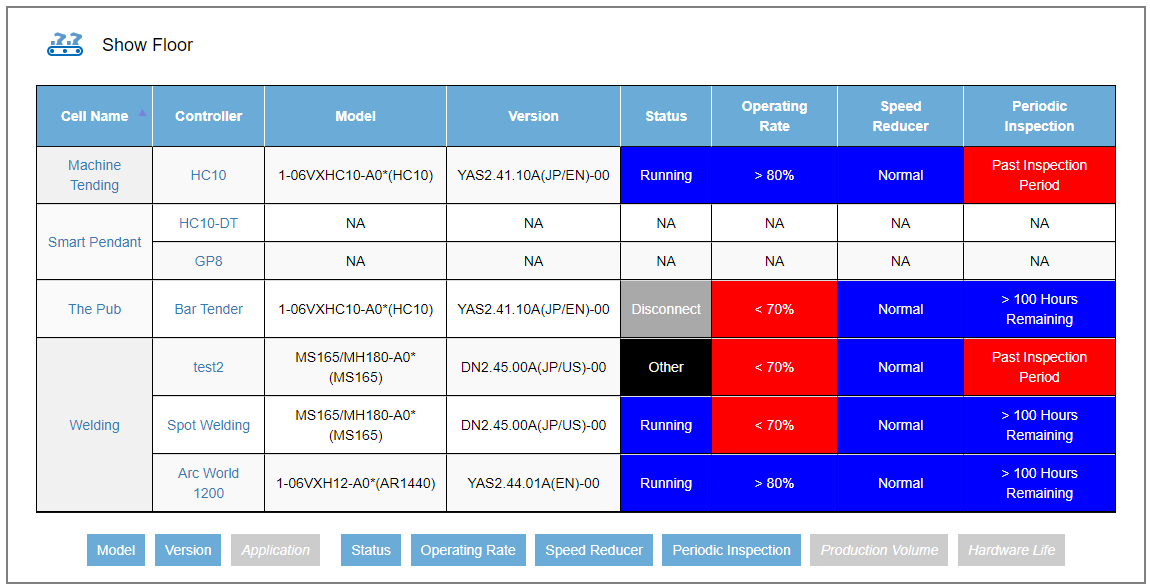Select the Spot Welding controller
This screenshot has width=1150, height=588.
[x=208, y=425]
